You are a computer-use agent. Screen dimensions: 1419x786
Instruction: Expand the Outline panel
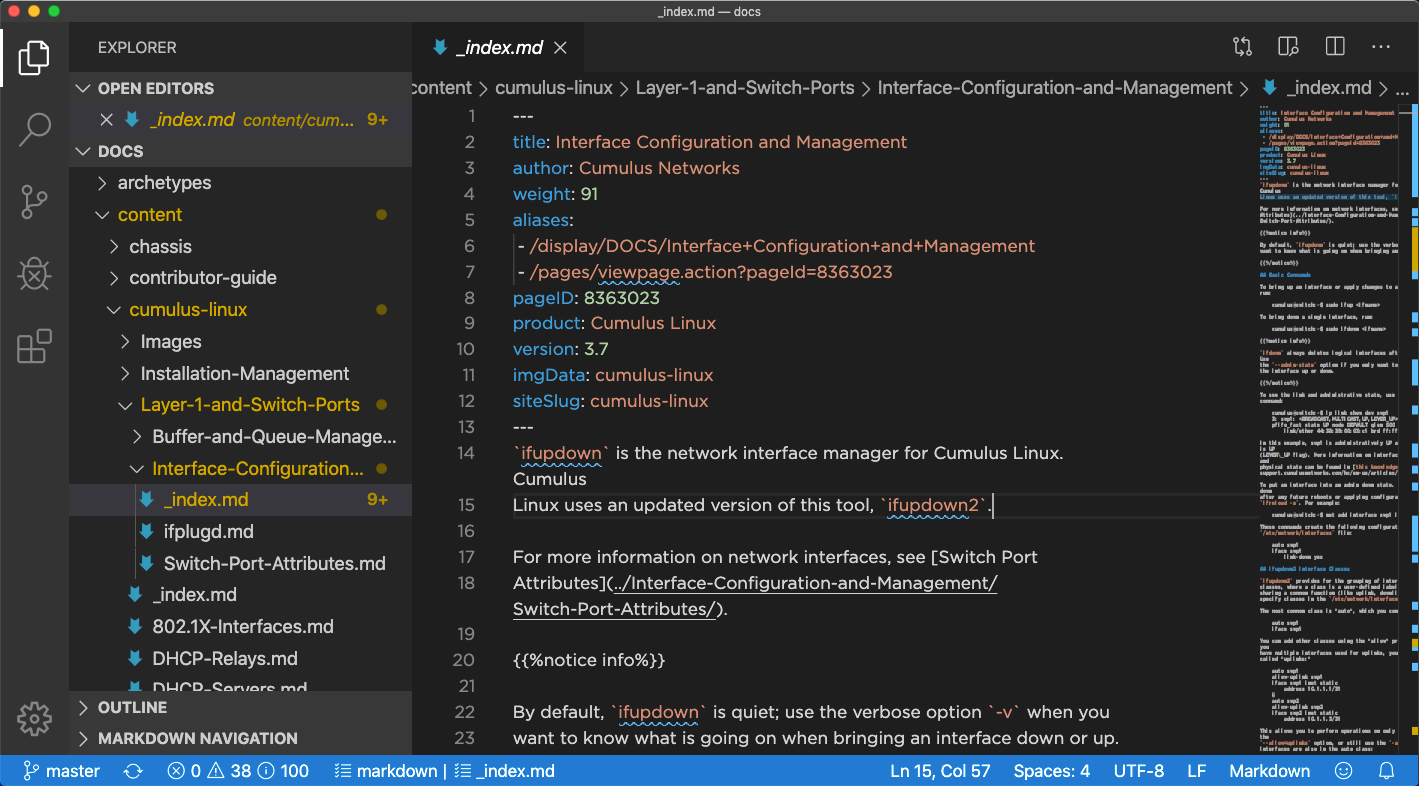tap(132, 707)
